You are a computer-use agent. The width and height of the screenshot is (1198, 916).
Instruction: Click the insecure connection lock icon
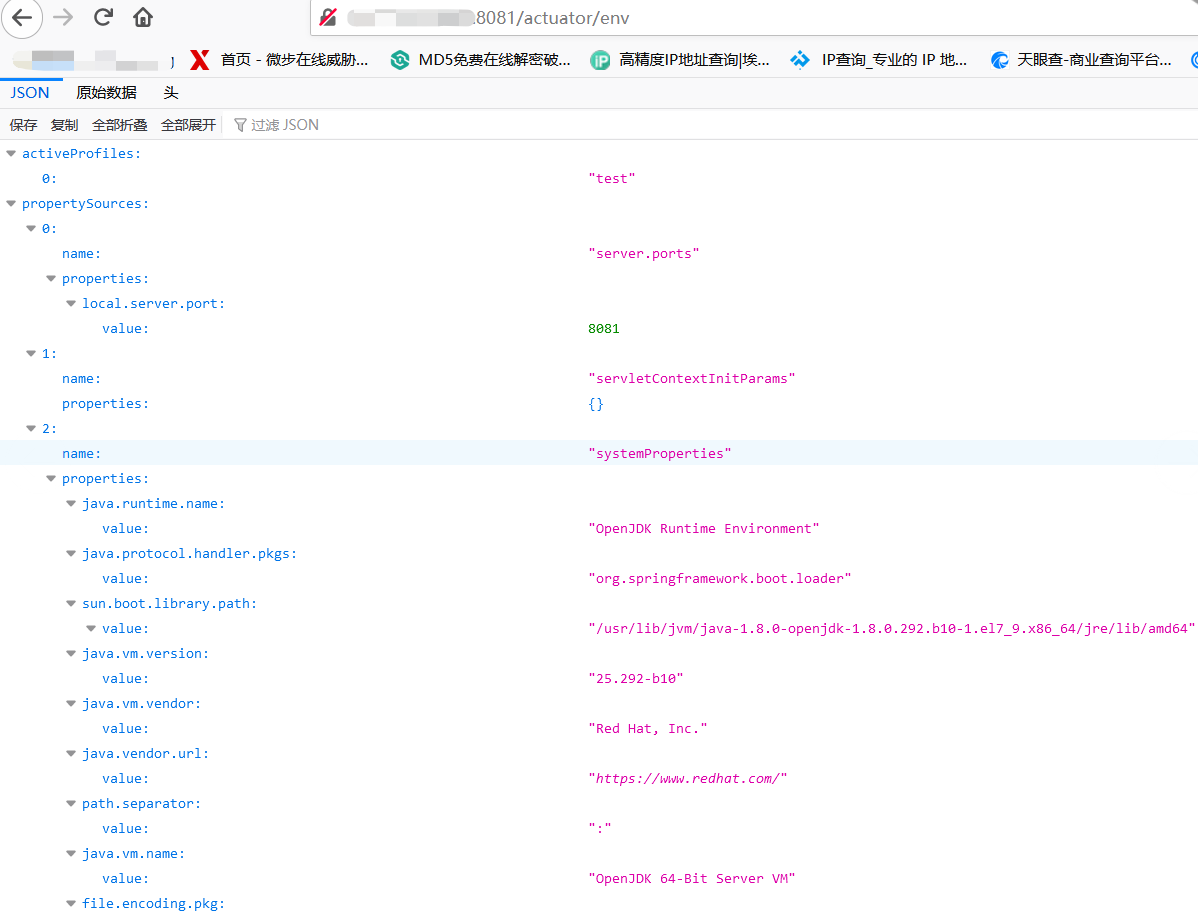(x=329, y=18)
